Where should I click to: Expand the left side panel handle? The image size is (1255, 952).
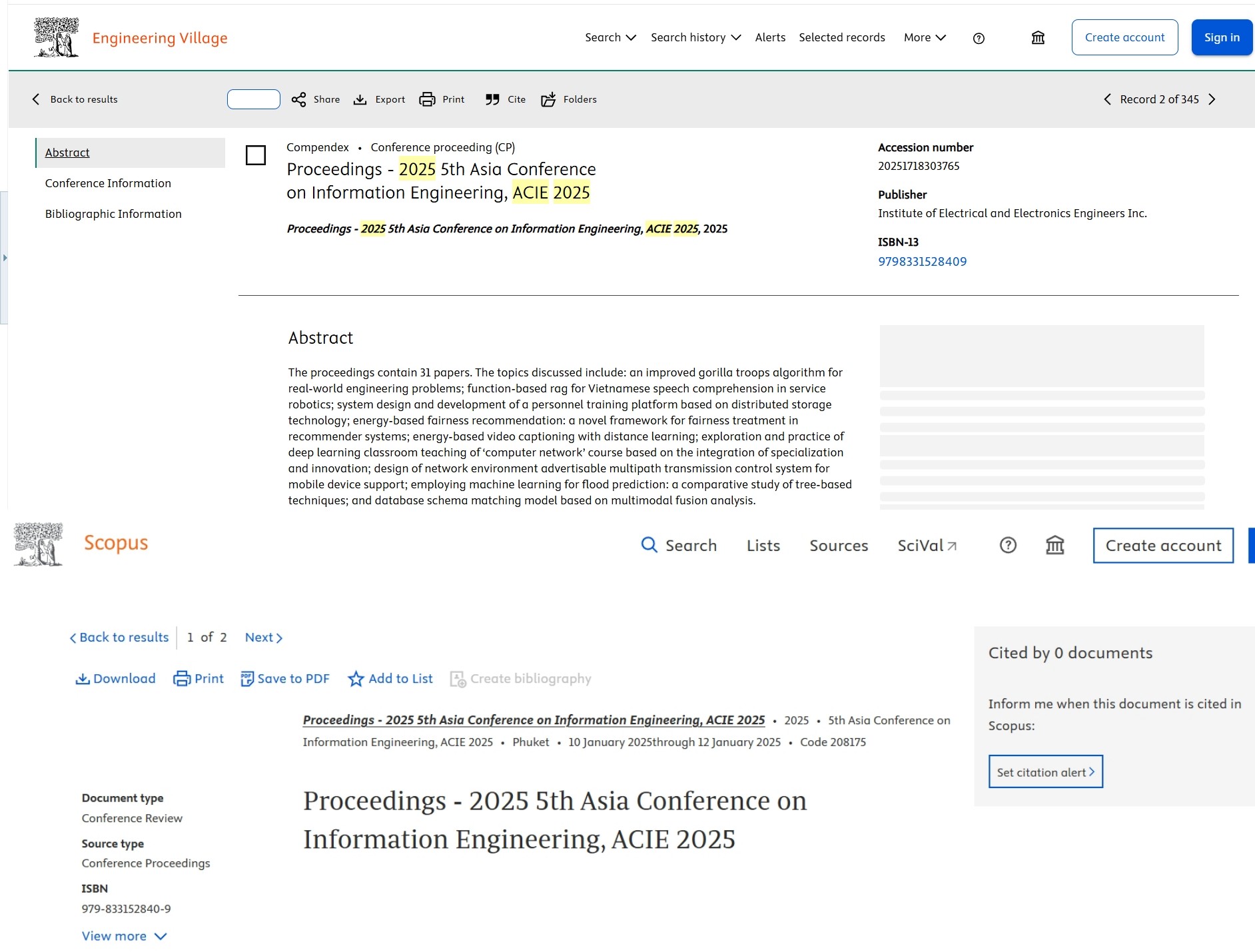coord(4,257)
